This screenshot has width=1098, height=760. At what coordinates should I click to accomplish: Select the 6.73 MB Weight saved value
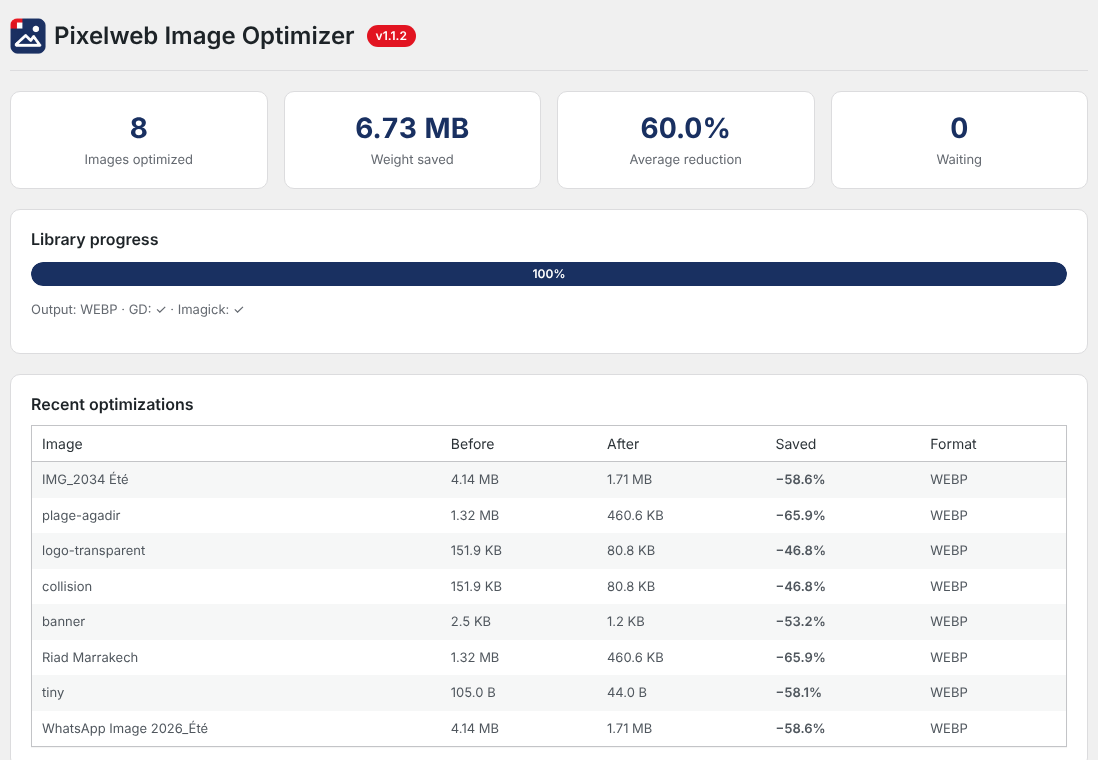pos(412,128)
